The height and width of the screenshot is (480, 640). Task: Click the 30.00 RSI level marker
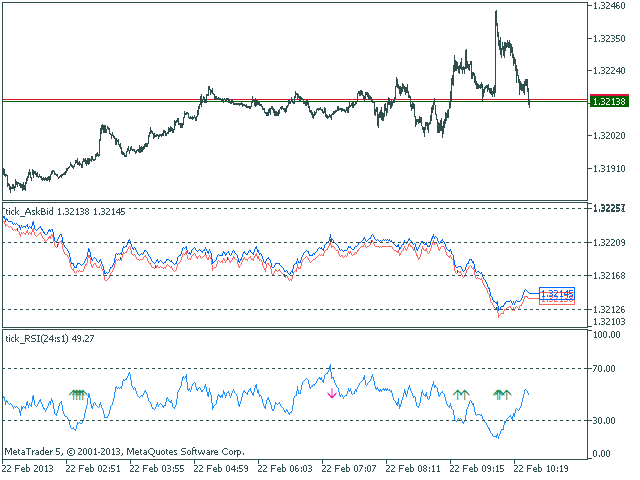click(604, 420)
